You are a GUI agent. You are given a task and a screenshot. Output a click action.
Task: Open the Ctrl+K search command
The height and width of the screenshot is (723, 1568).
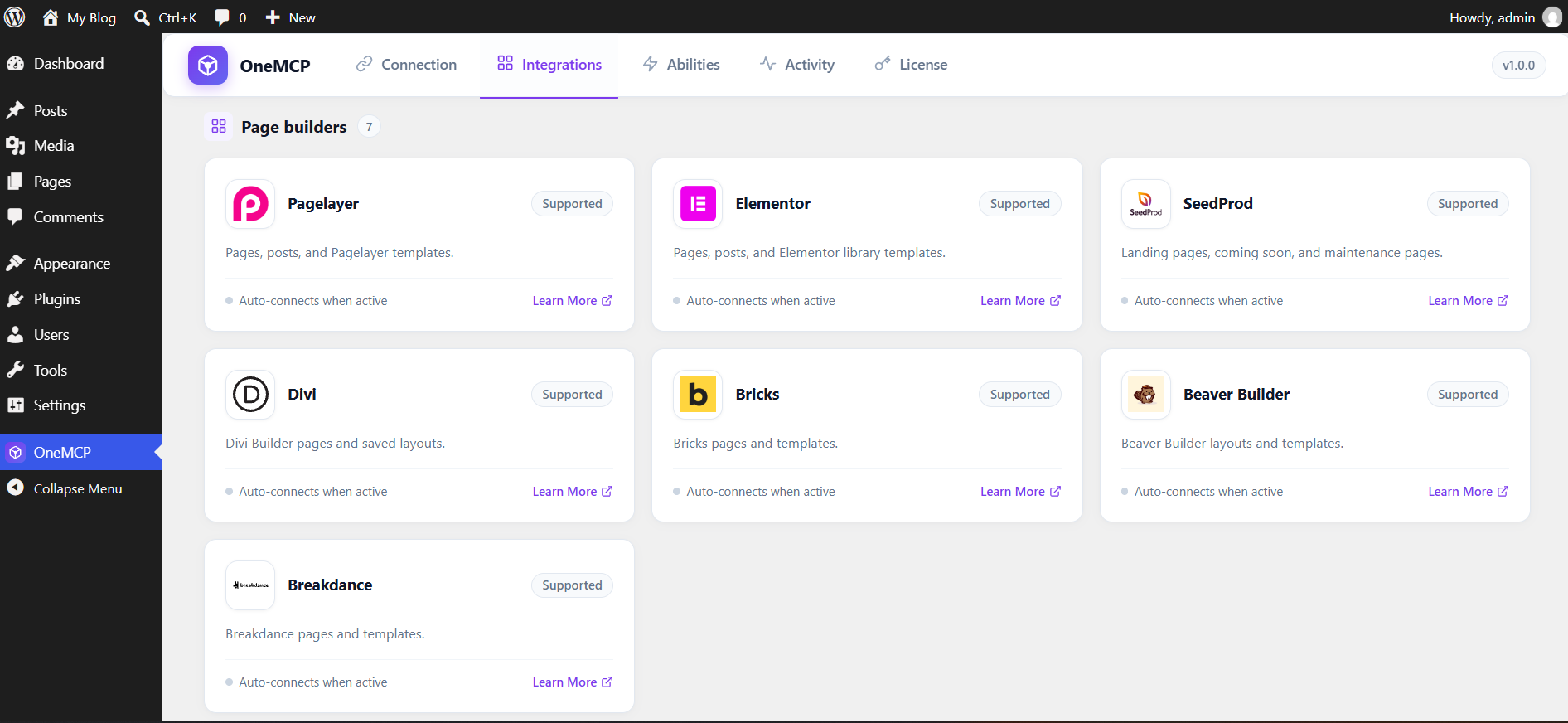tap(166, 17)
